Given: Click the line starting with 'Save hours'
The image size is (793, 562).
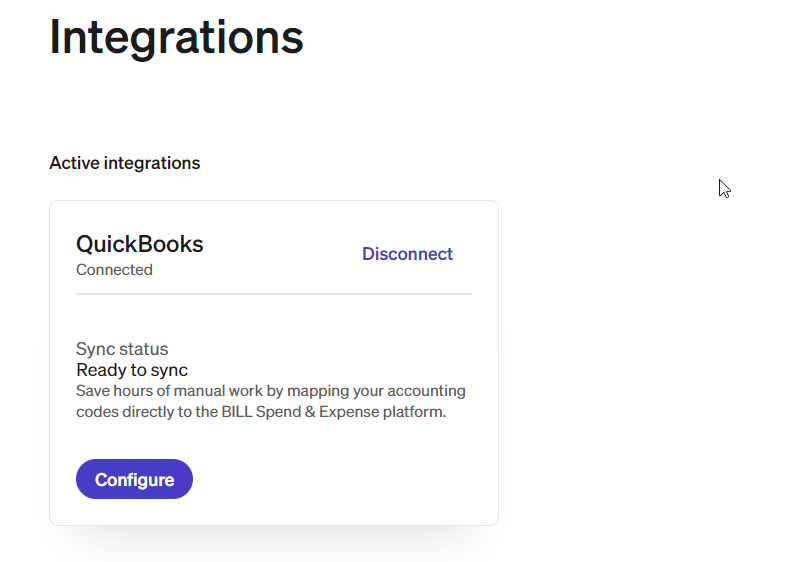Looking at the screenshot, I should coord(270,391).
